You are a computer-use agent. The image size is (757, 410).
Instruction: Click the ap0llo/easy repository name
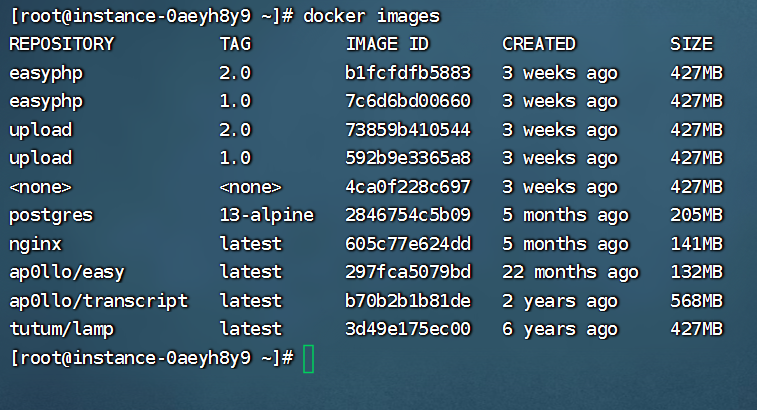[67, 273]
